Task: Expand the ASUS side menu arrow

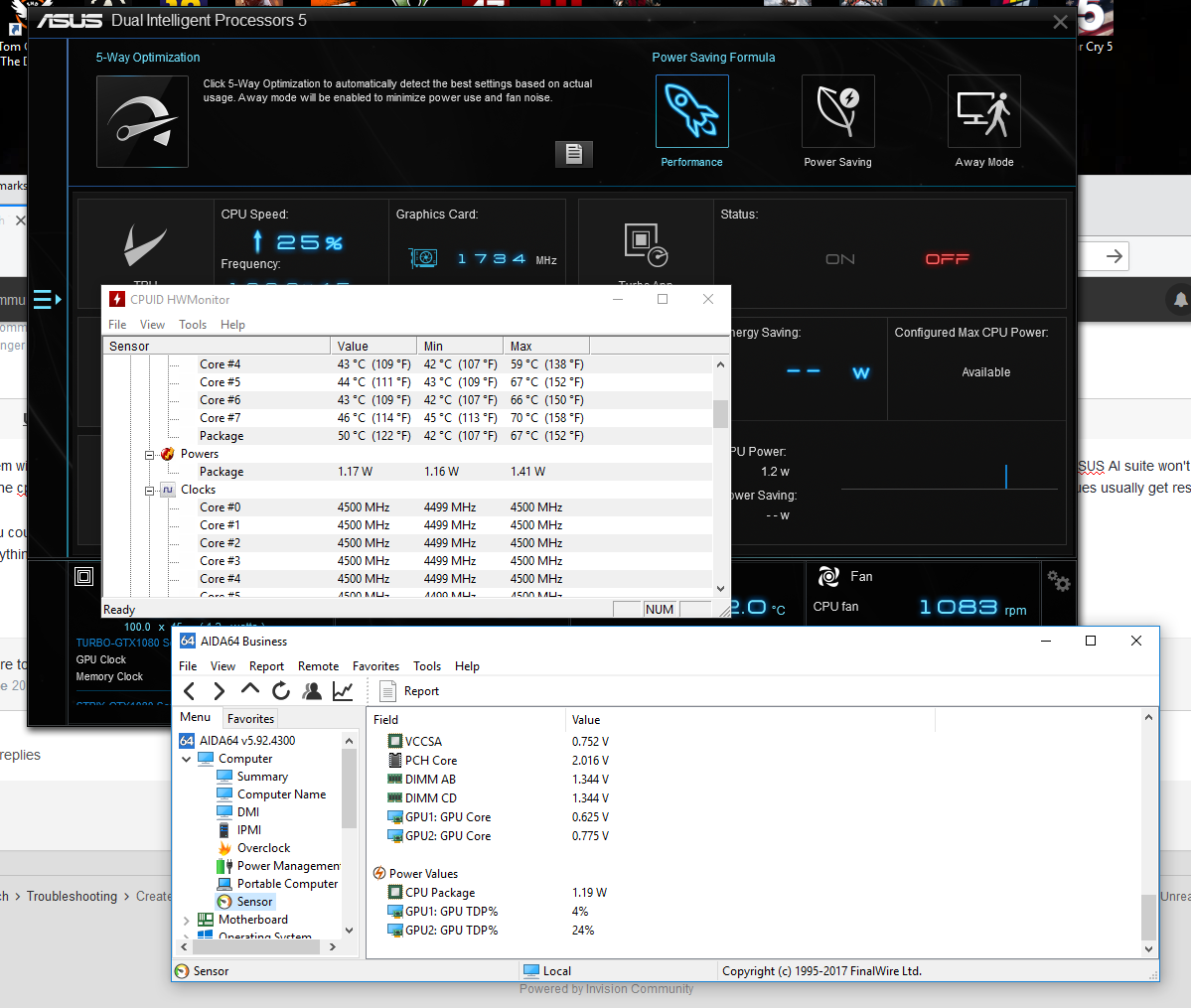Action: 47,299
